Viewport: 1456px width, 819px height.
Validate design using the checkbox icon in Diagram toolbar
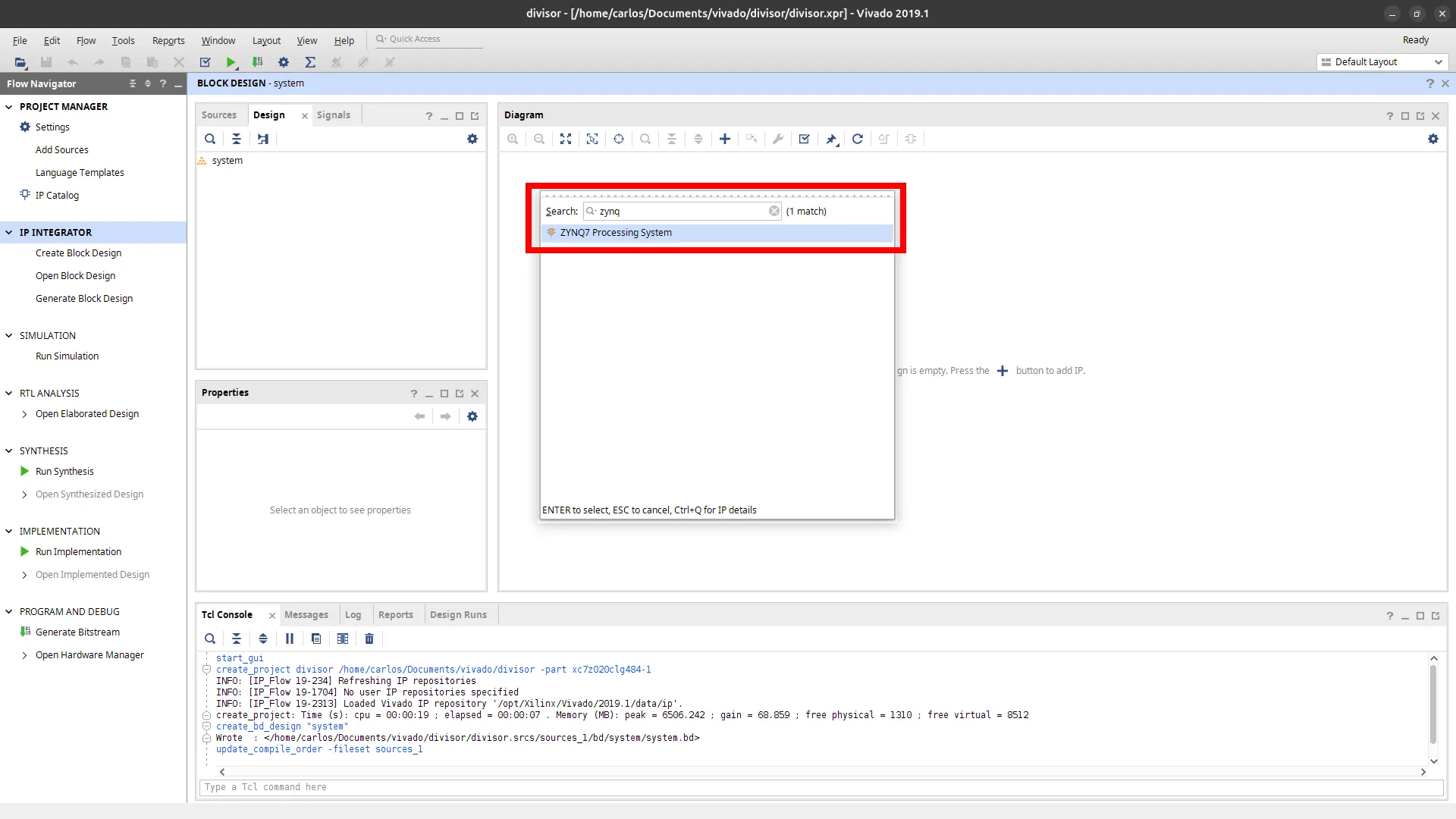805,139
